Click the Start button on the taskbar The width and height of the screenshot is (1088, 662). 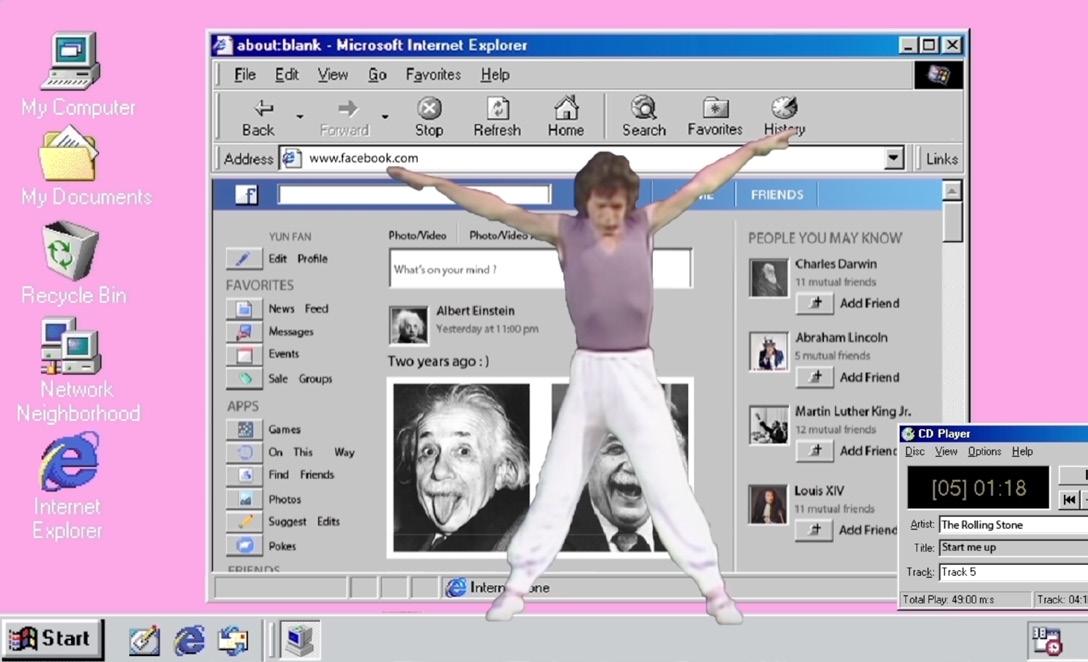point(52,639)
